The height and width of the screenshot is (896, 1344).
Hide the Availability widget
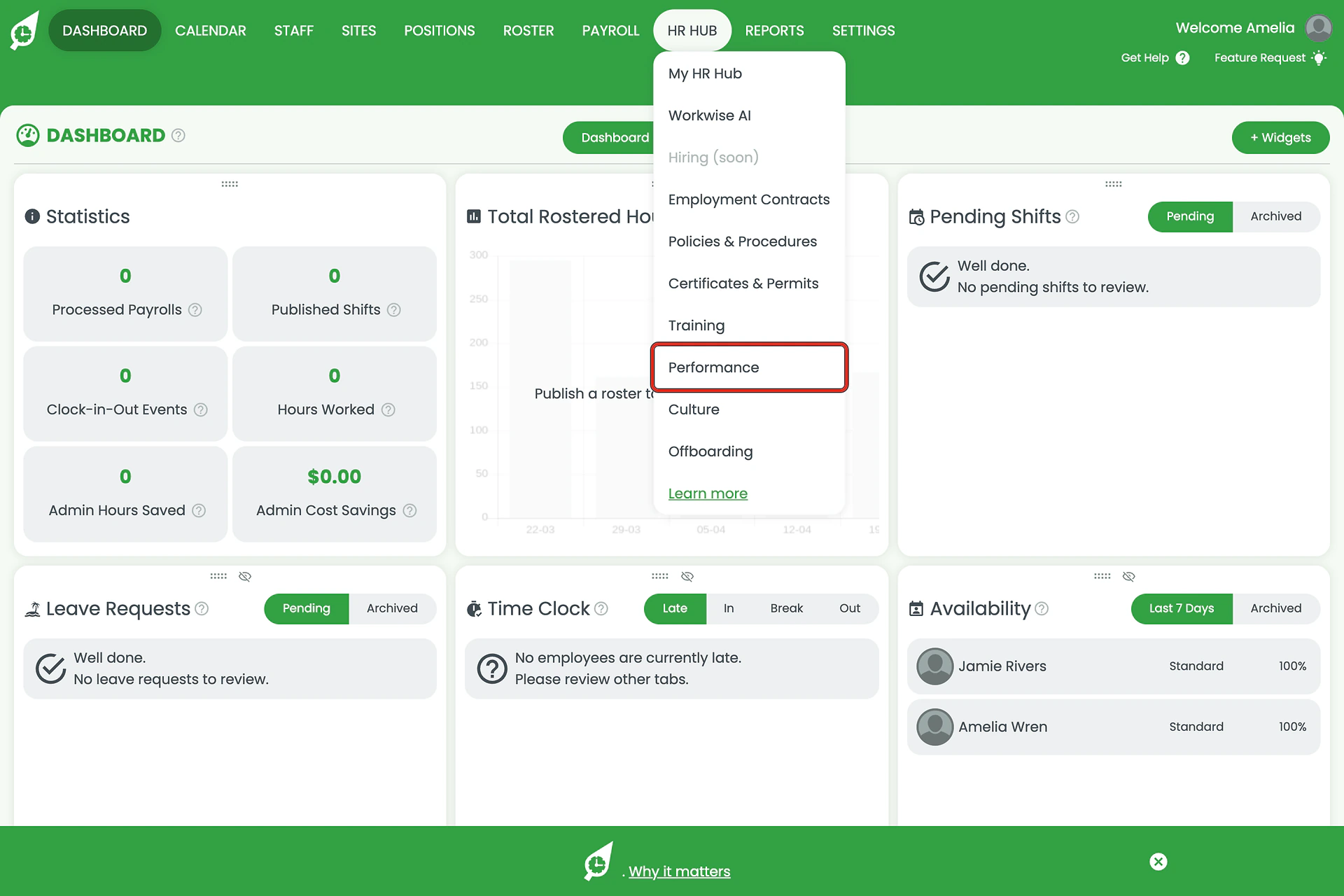click(1128, 577)
